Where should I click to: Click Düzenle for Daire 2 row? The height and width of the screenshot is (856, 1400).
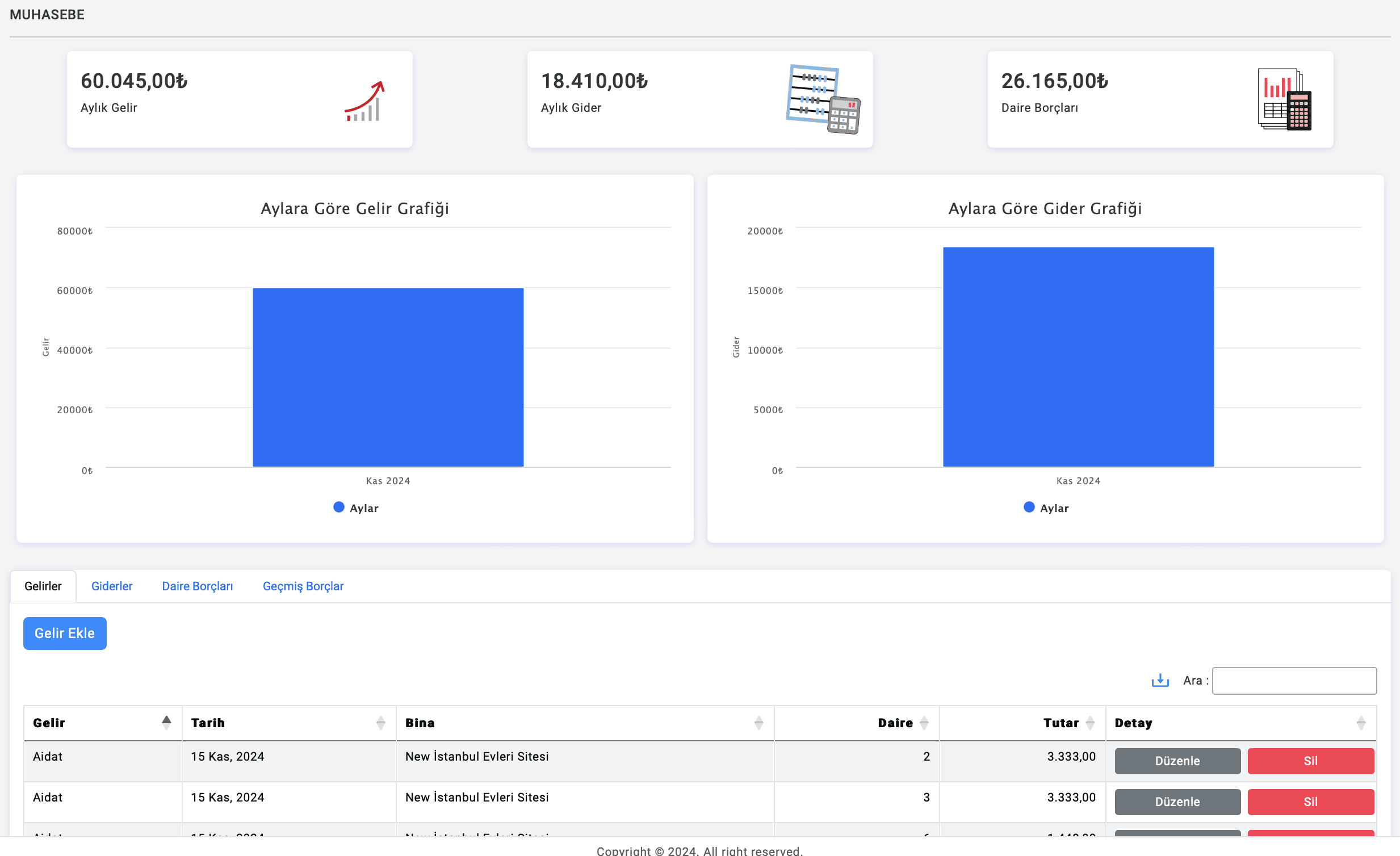point(1177,761)
